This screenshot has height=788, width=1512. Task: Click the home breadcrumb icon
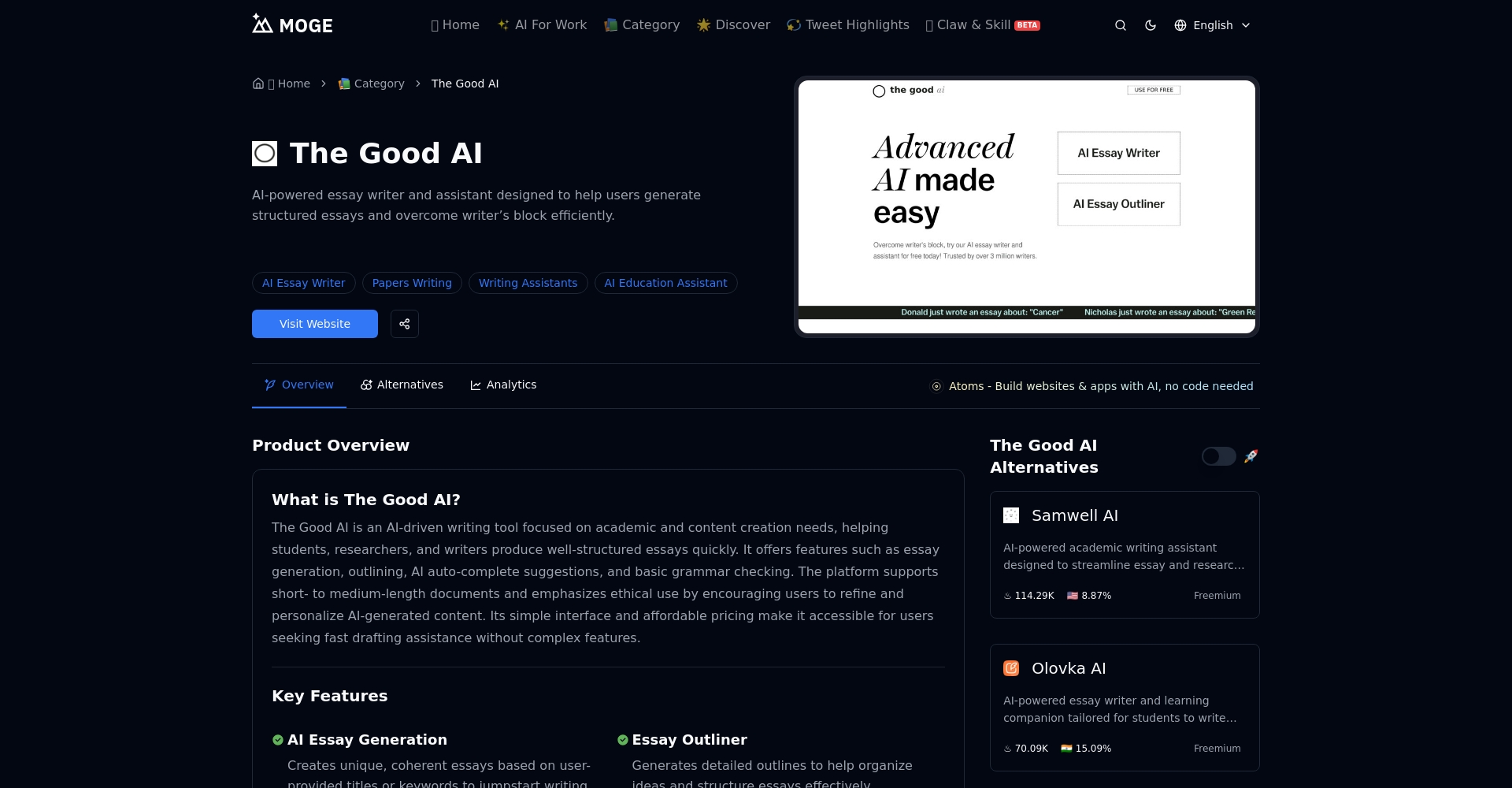(x=258, y=84)
